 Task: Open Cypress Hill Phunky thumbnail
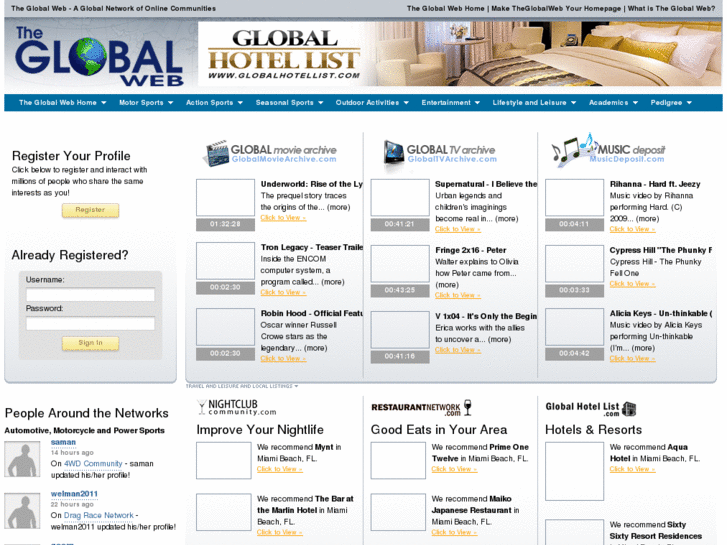(x=574, y=263)
